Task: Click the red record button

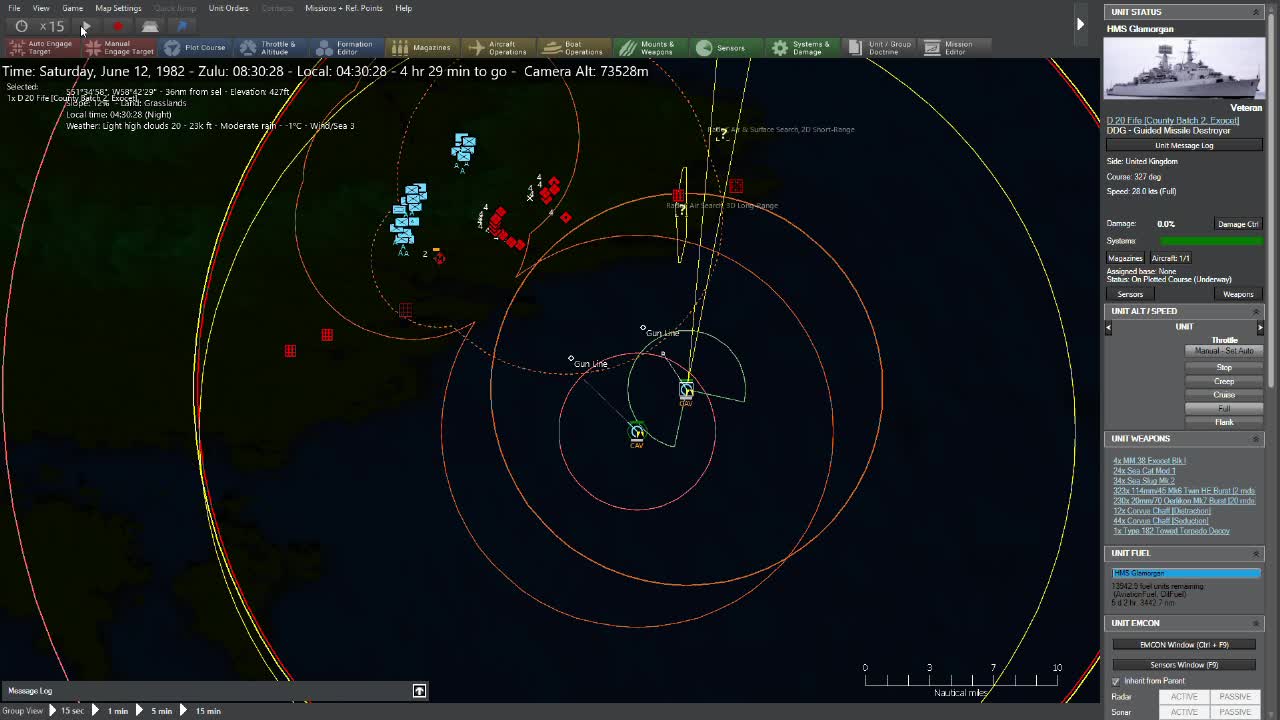Action: click(x=118, y=26)
